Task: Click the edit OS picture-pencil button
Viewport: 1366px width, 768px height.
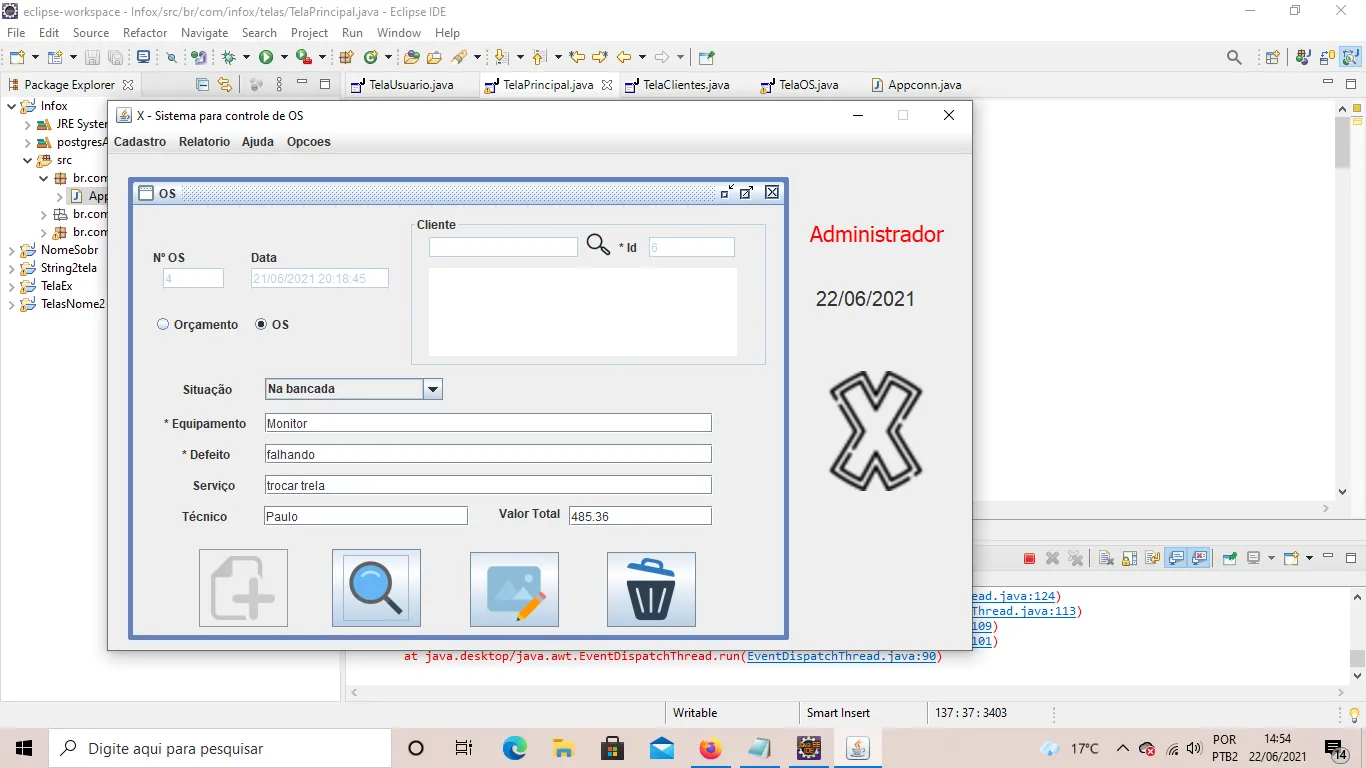Action: pyautogui.click(x=514, y=589)
